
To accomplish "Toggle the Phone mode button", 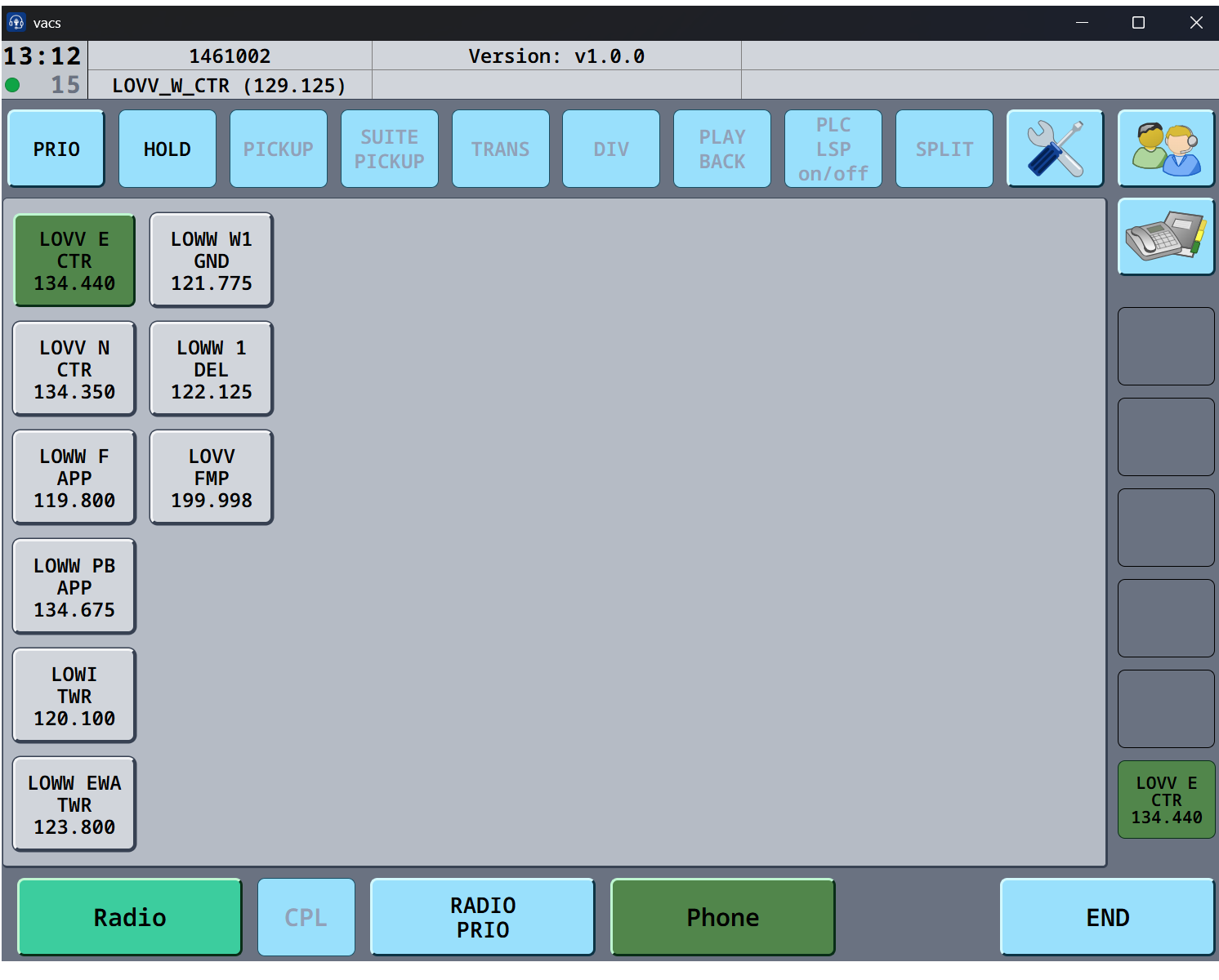I will click(722, 917).
